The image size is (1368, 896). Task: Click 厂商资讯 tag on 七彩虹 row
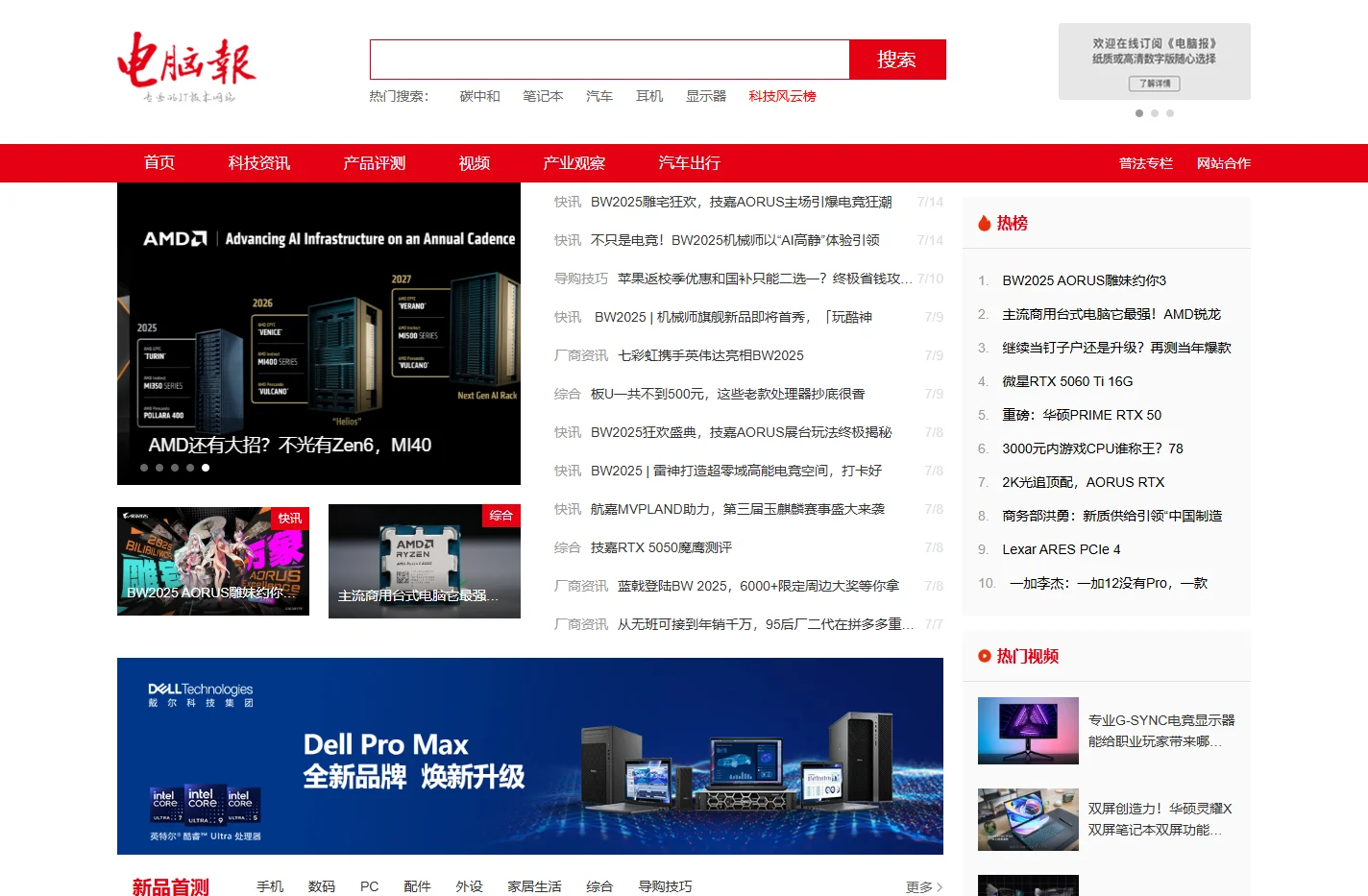click(581, 355)
